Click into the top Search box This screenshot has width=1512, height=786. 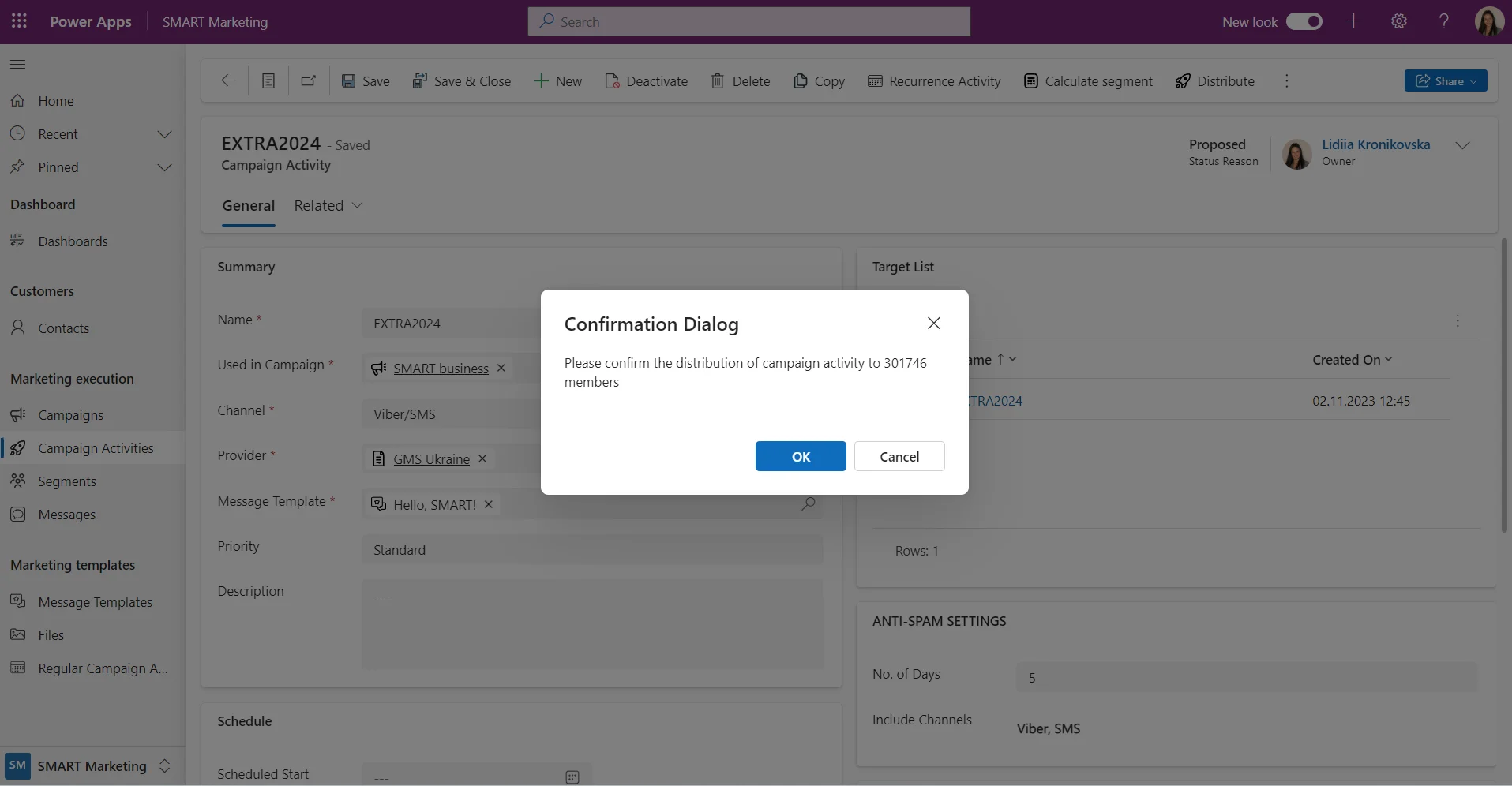coord(748,21)
